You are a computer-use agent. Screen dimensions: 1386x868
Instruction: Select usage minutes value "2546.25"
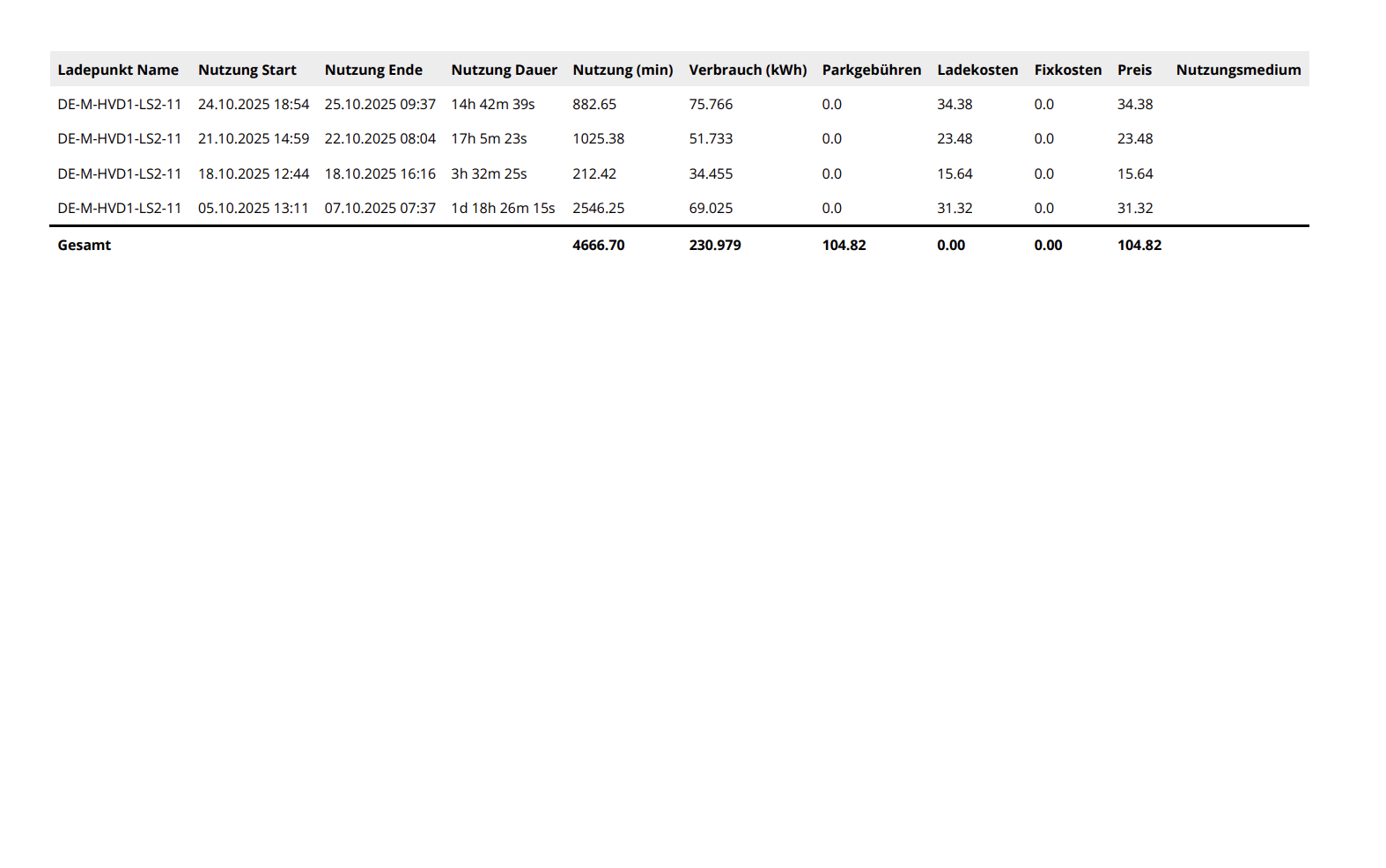point(599,208)
